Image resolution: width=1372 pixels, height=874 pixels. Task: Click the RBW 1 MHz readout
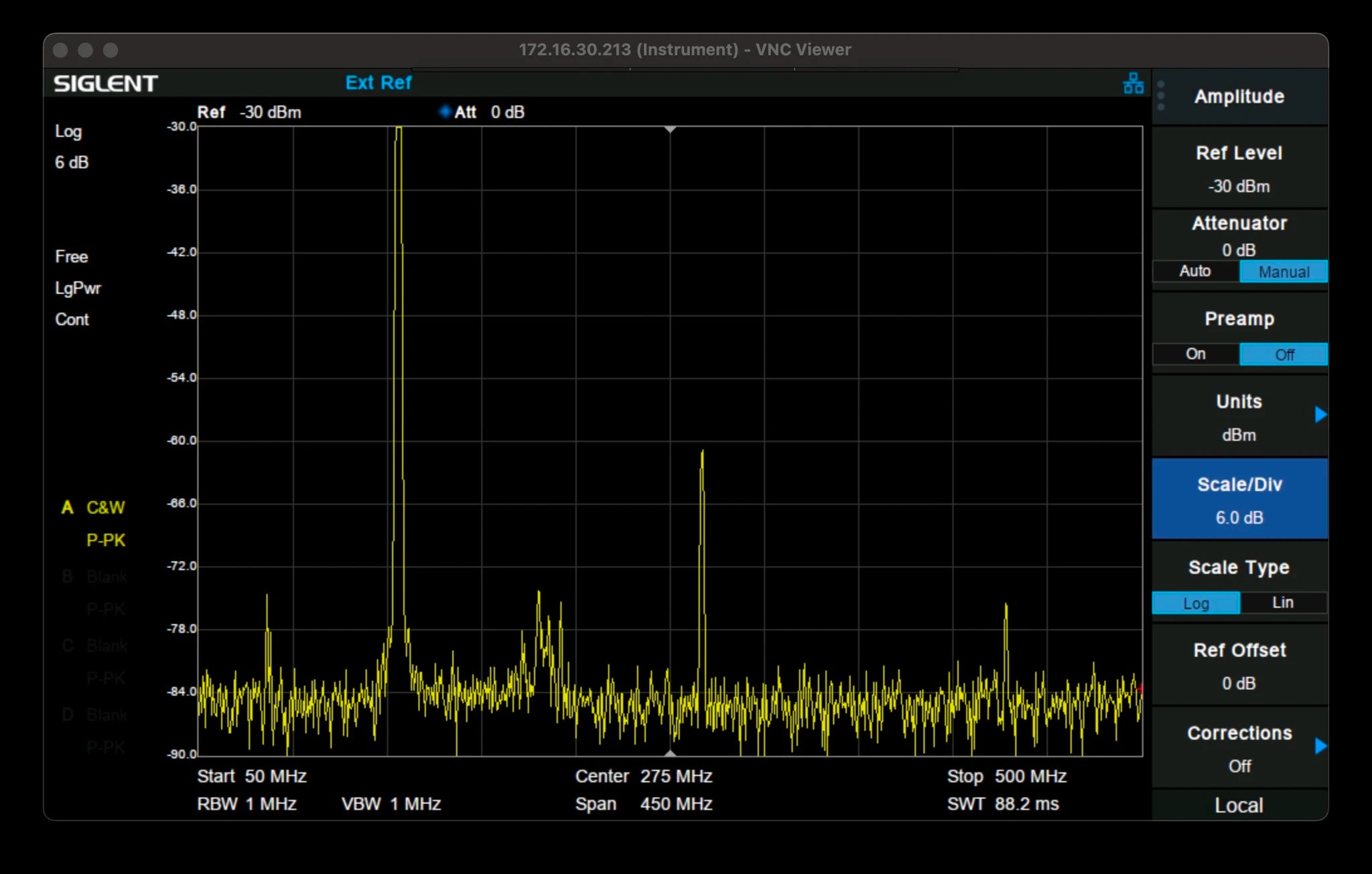tap(247, 804)
